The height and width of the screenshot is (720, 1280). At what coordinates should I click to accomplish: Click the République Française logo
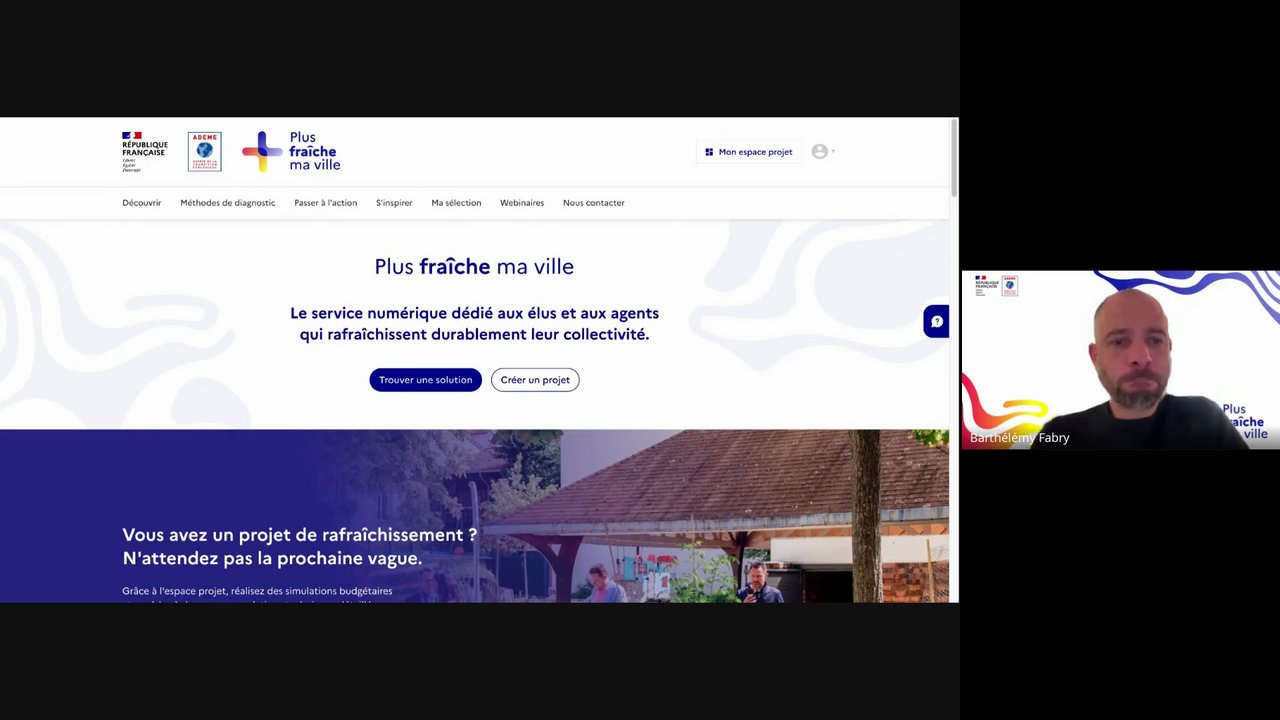[x=144, y=152]
